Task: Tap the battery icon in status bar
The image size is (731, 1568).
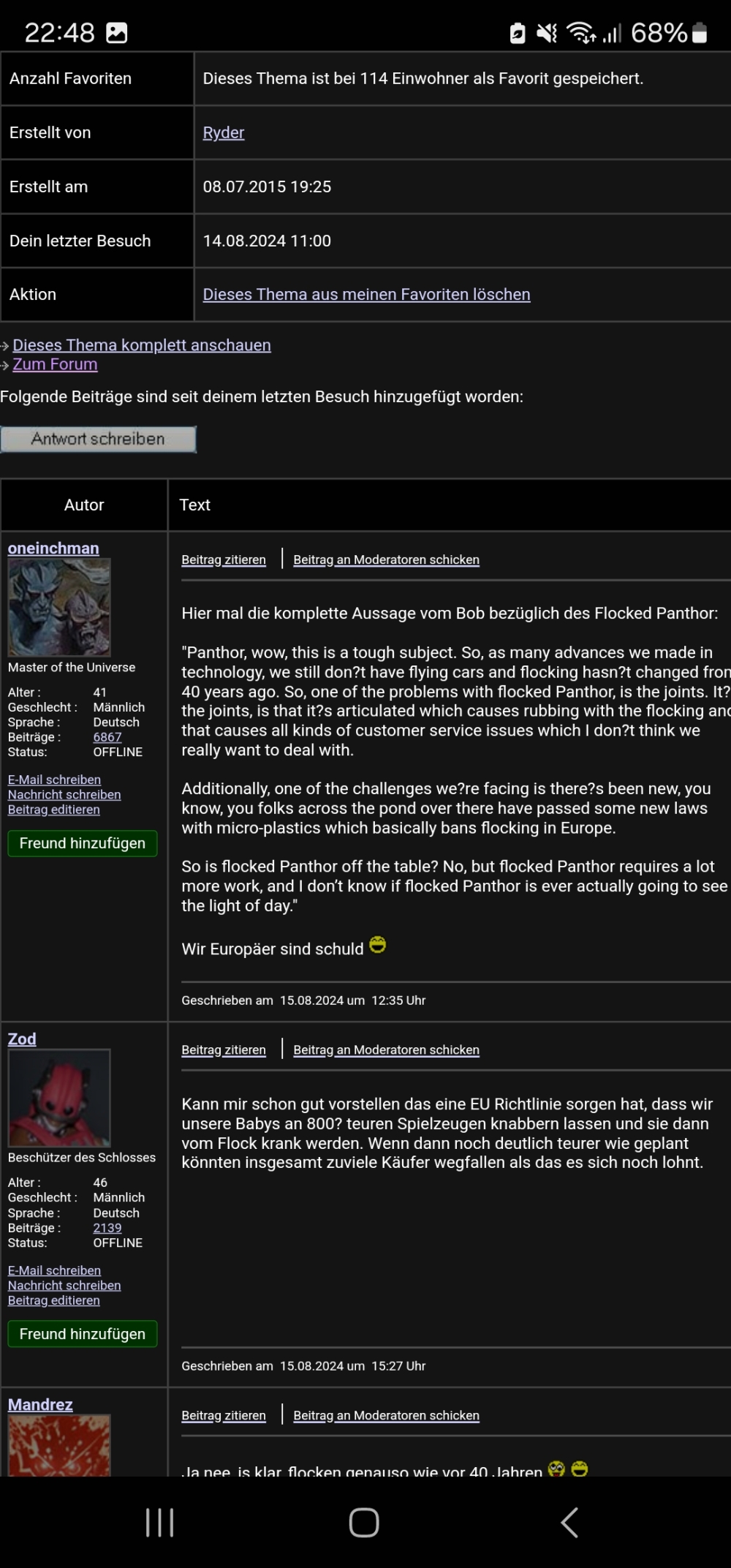Action: 699,32
